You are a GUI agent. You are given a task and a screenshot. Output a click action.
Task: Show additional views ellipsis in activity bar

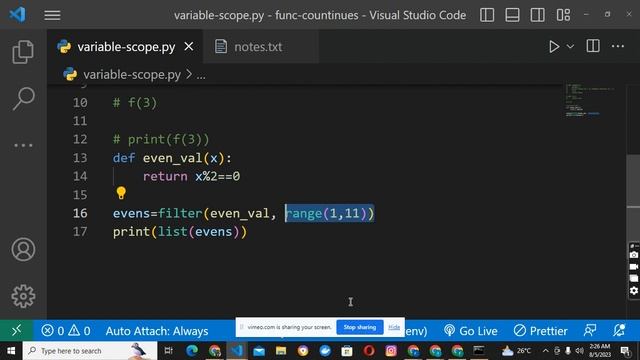(x=23, y=145)
